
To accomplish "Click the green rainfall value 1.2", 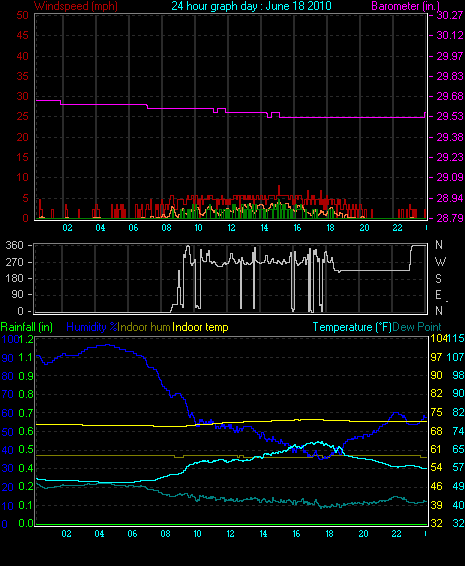I will click(26, 339).
